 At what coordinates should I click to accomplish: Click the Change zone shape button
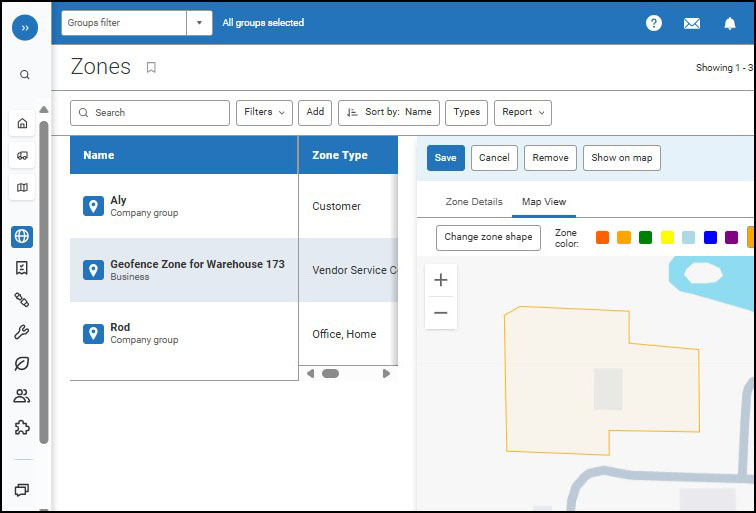tap(488, 238)
